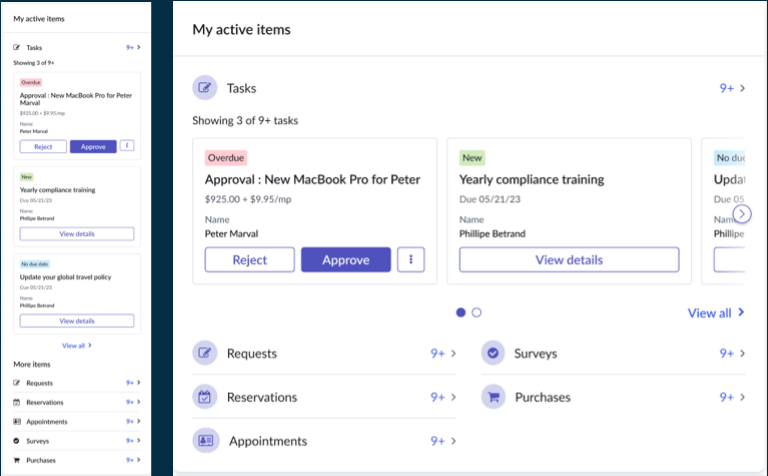768x476 pixels.
Task: Click 'No due date' badge in left panel
Action: [35, 264]
